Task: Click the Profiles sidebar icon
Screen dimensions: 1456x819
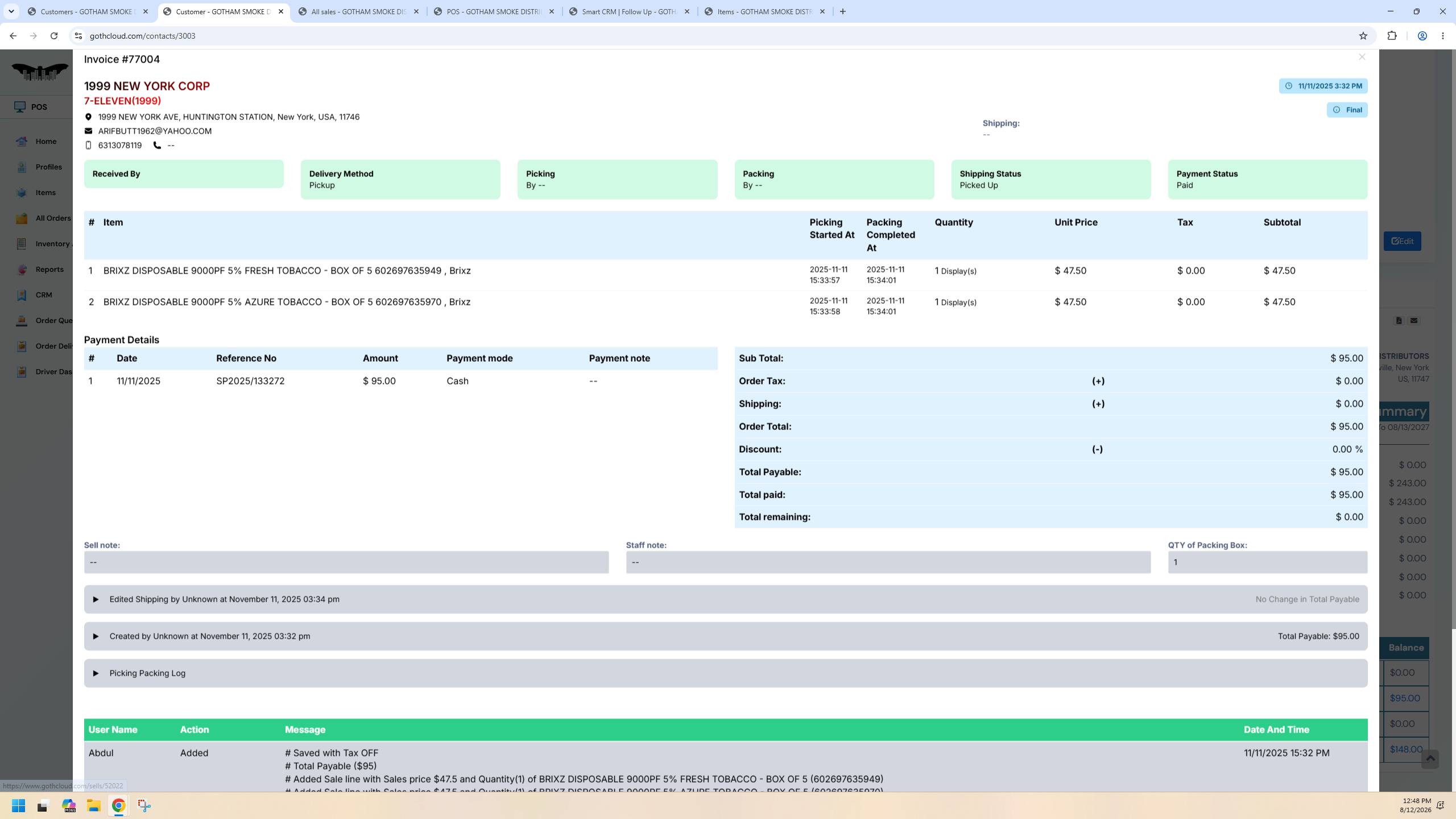Action: (x=22, y=167)
